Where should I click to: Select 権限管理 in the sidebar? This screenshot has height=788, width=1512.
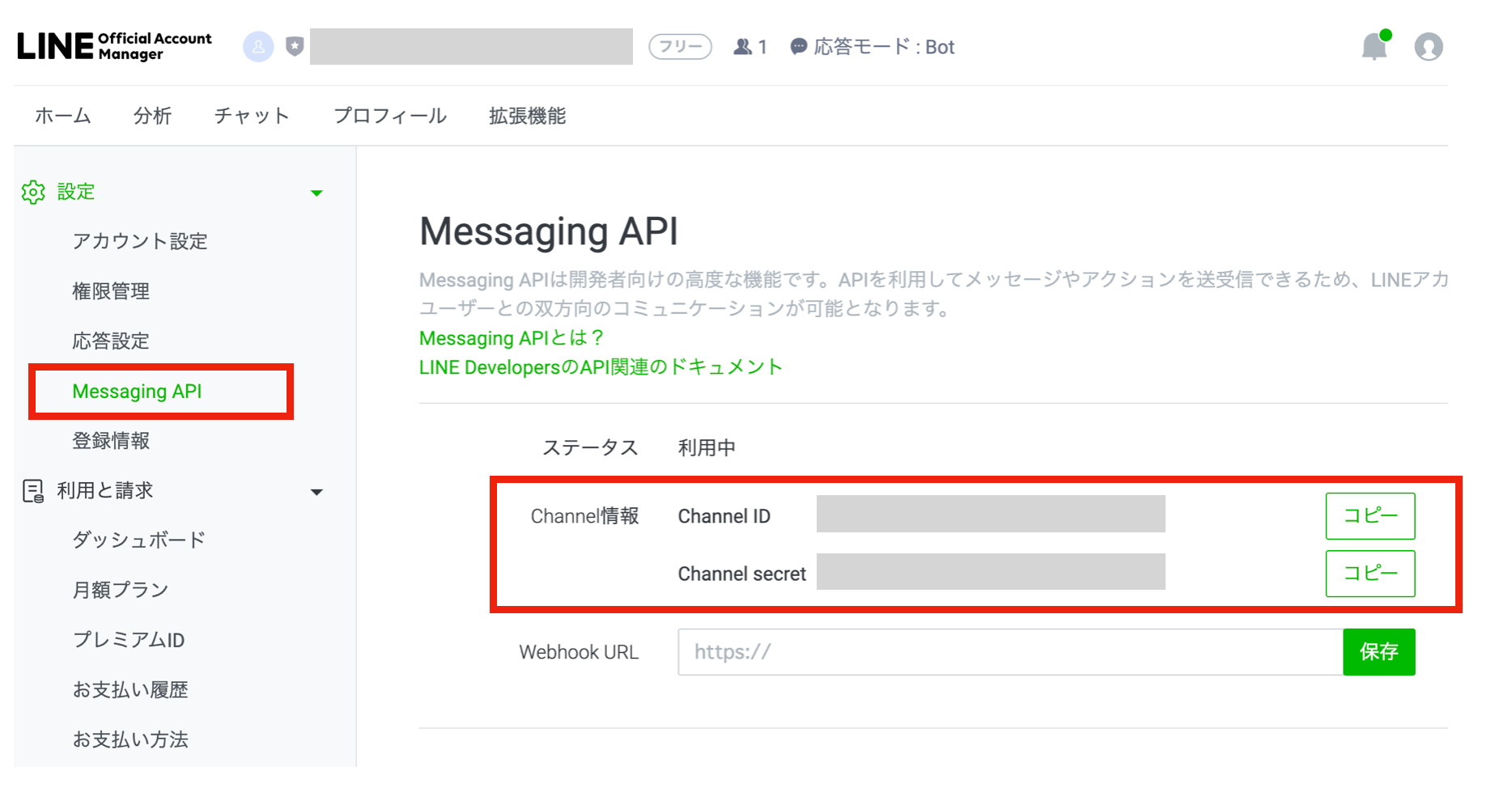pos(111,291)
